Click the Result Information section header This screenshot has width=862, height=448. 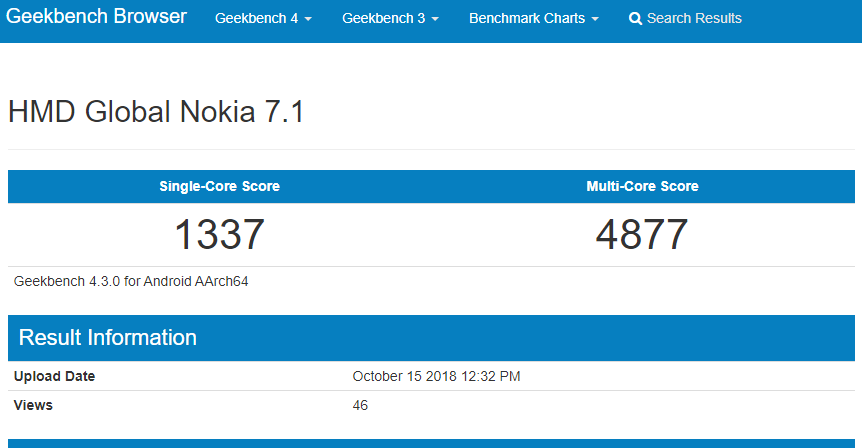(108, 338)
